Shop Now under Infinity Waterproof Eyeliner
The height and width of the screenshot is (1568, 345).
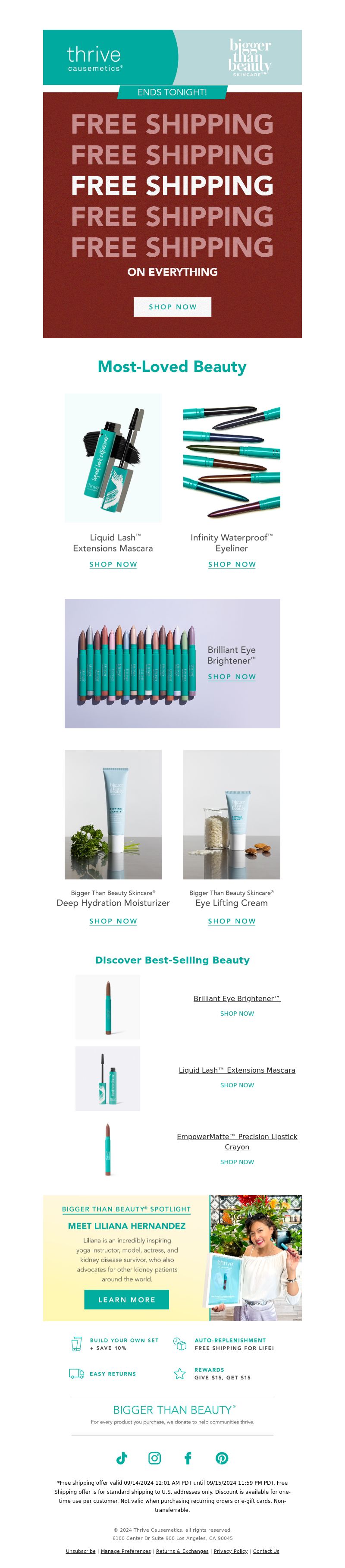click(x=232, y=564)
